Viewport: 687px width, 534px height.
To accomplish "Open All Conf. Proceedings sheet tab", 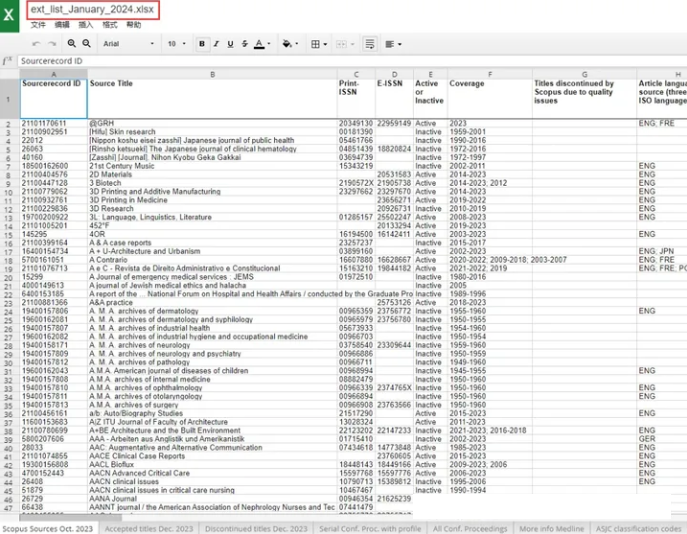I will [x=470, y=529].
